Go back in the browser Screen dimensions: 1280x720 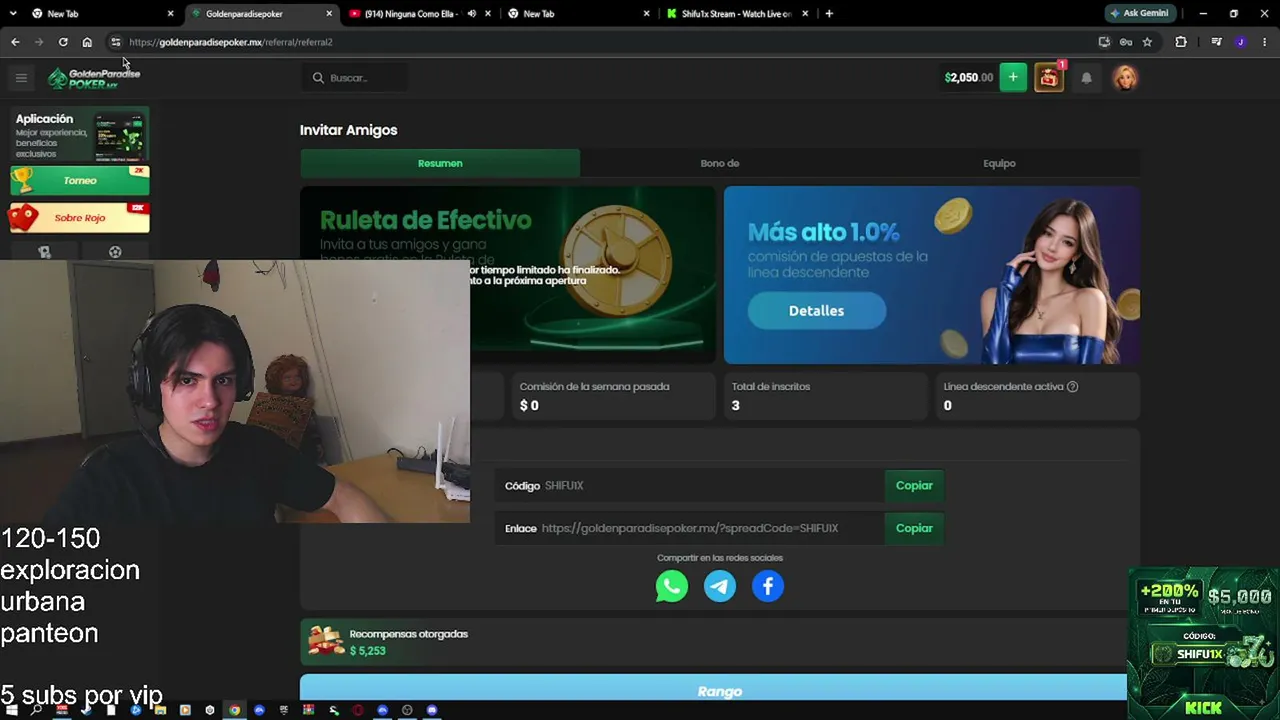coord(15,42)
